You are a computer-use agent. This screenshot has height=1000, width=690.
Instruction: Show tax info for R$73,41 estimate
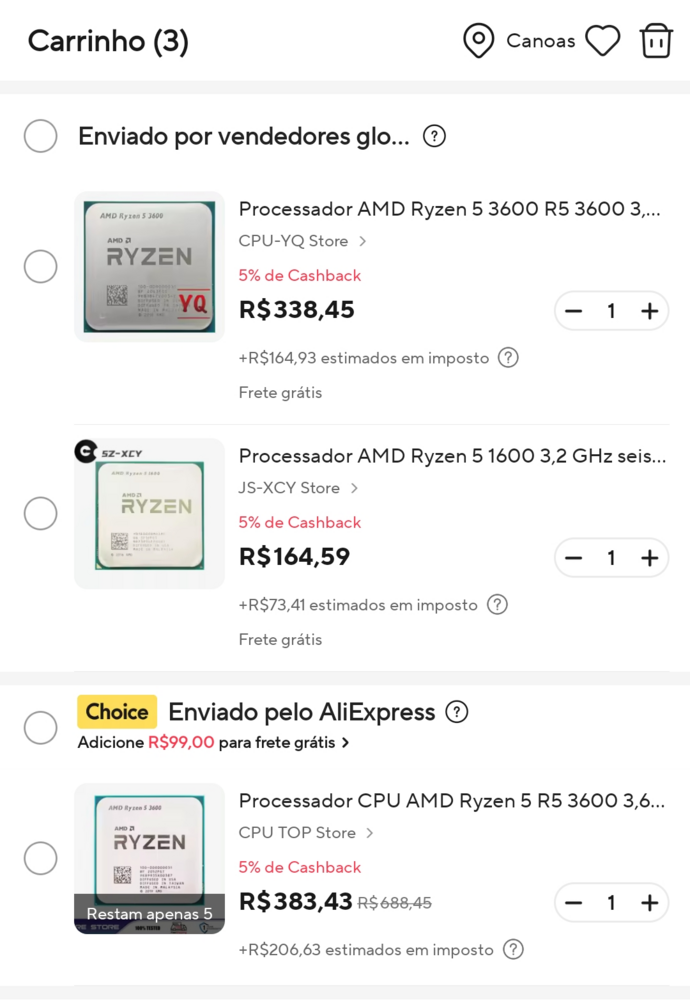click(x=497, y=604)
